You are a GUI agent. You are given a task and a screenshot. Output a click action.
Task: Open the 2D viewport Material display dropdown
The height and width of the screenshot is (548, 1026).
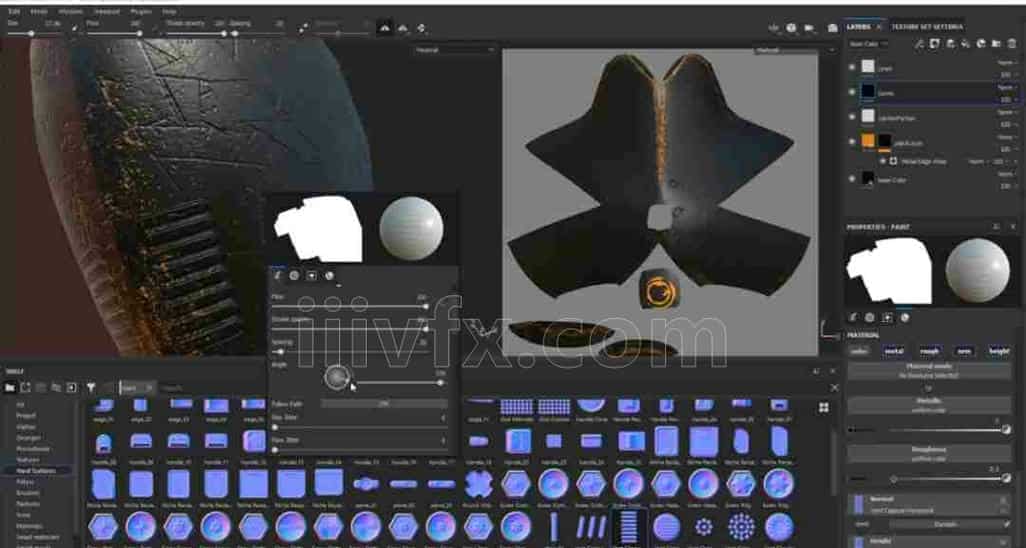point(794,50)
